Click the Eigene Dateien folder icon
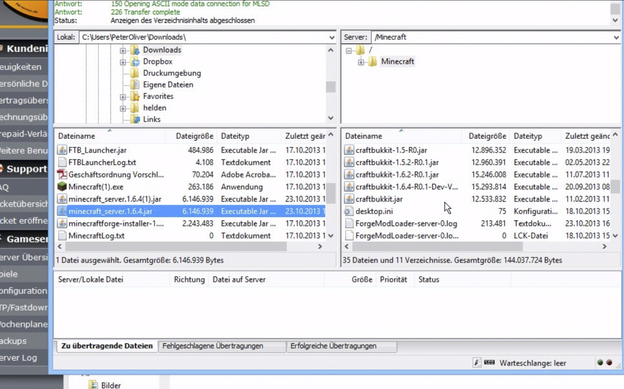The width and height of the screenshot is (624, 389). (x=135, y=85)
